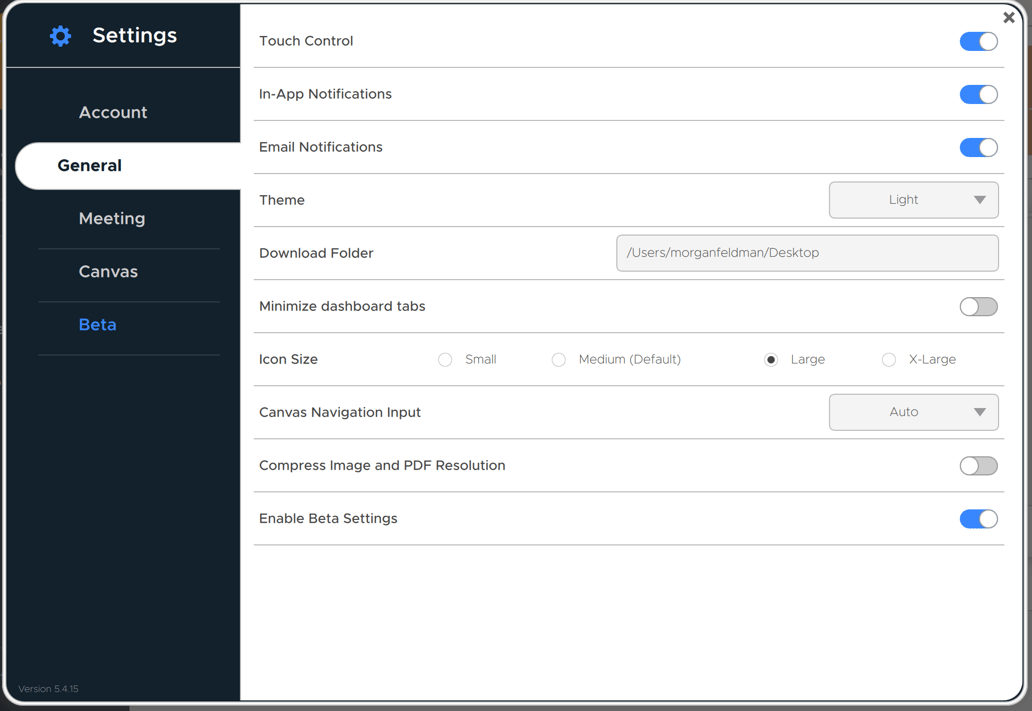This screenshot has height=711, width=1032.
Task: Toggle off Touch Control
Action: point(978,41)
